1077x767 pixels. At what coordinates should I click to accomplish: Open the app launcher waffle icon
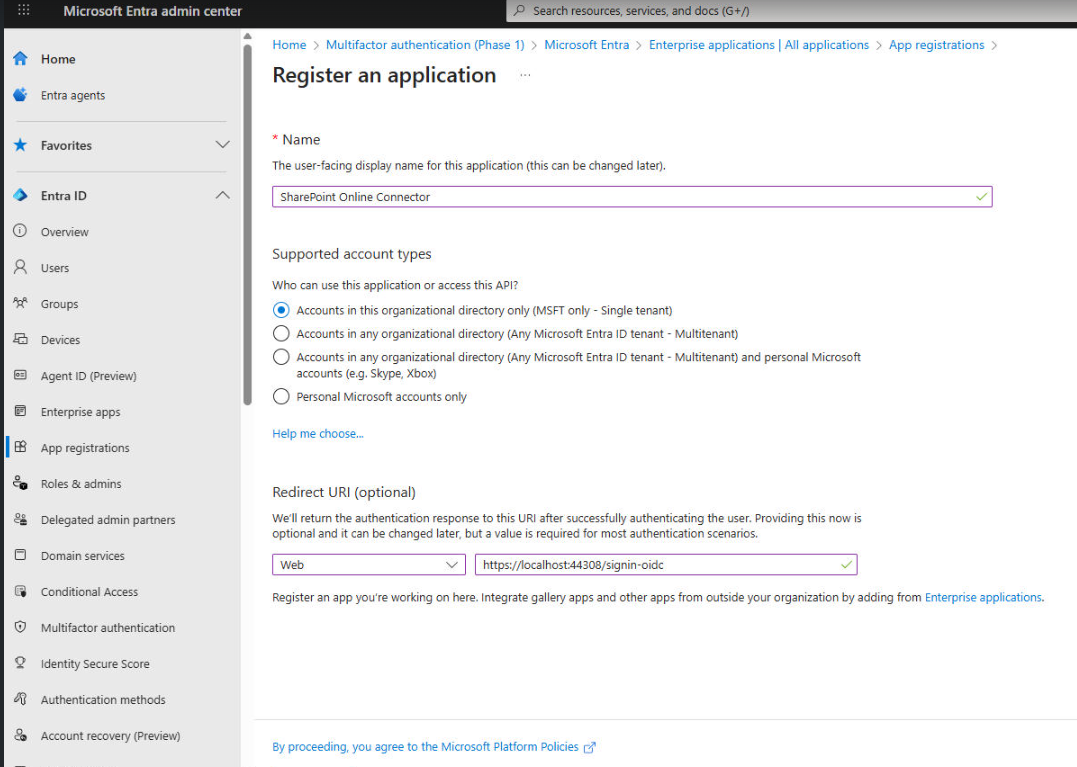pos(24,11)
